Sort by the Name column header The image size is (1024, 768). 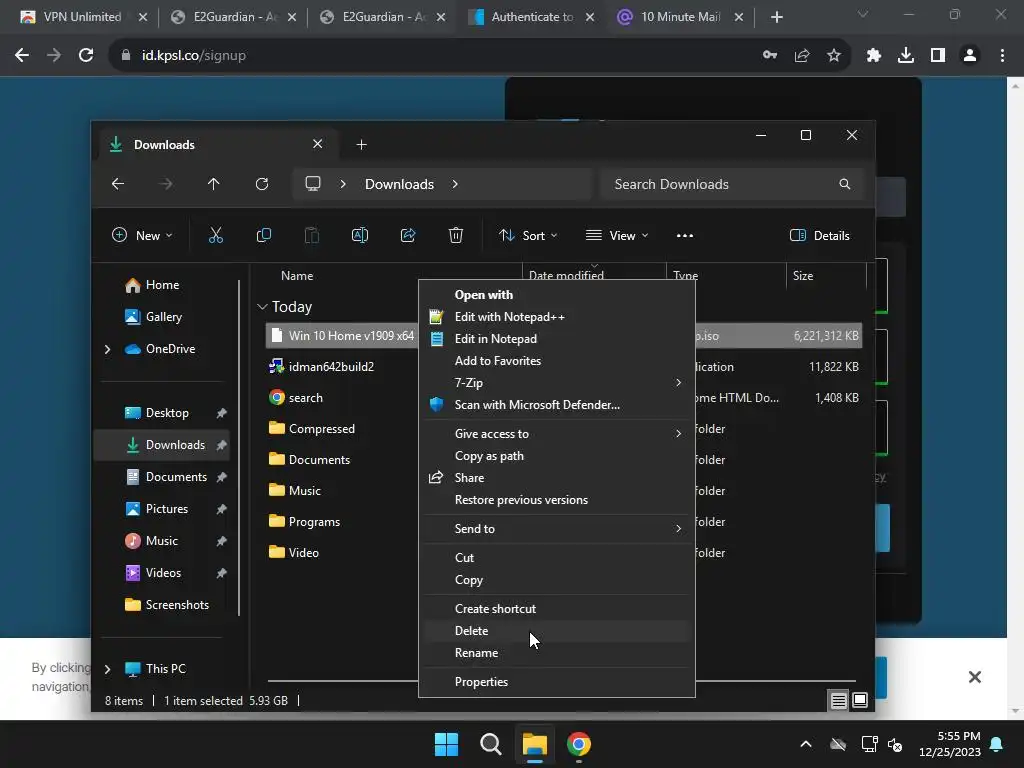pyautogui.click(x=296, y=276)
